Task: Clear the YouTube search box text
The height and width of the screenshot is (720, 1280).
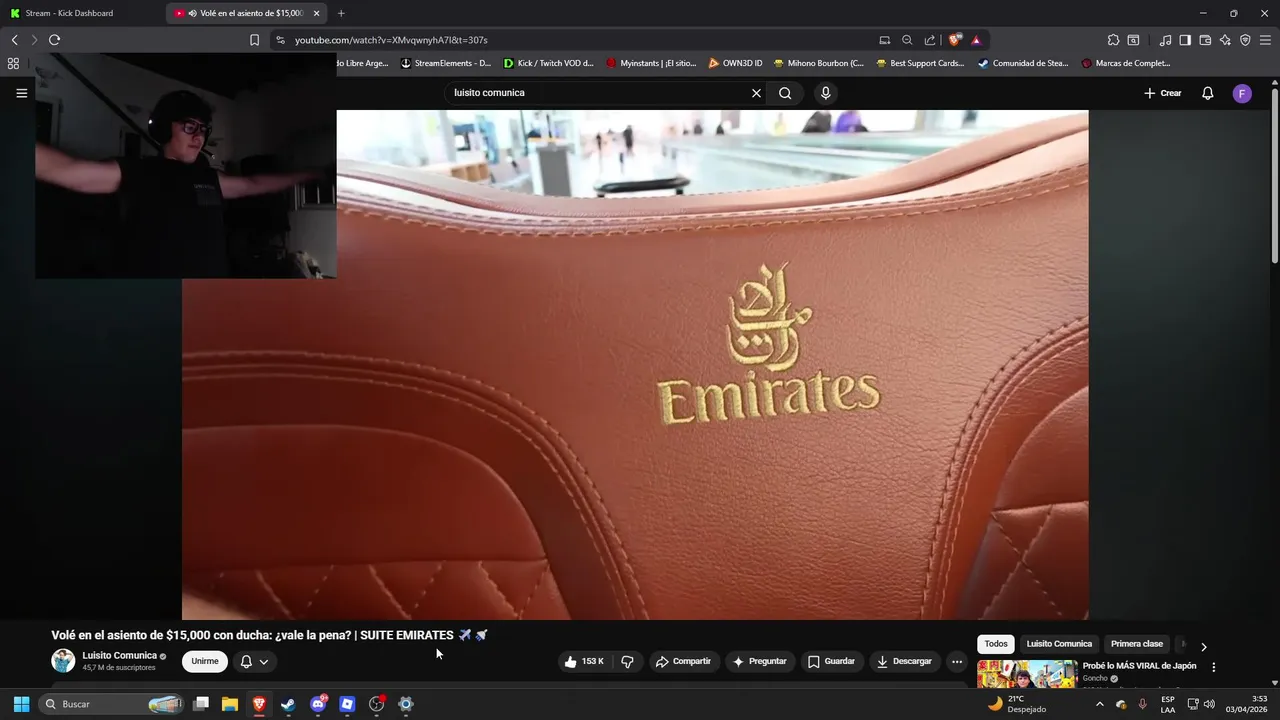Action: tap(756, 93)
